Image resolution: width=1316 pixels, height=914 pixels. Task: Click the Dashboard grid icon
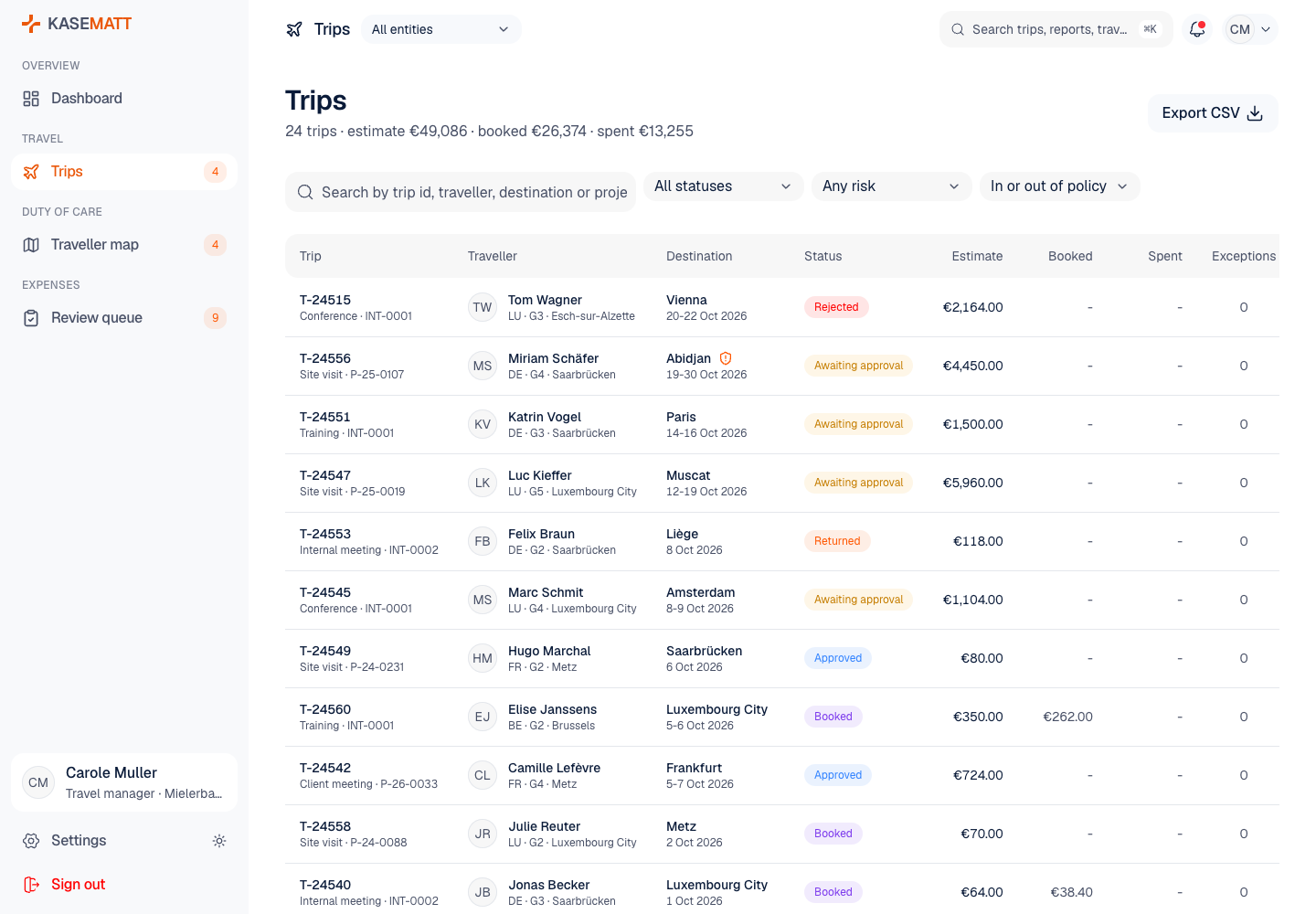pos(31,99)
